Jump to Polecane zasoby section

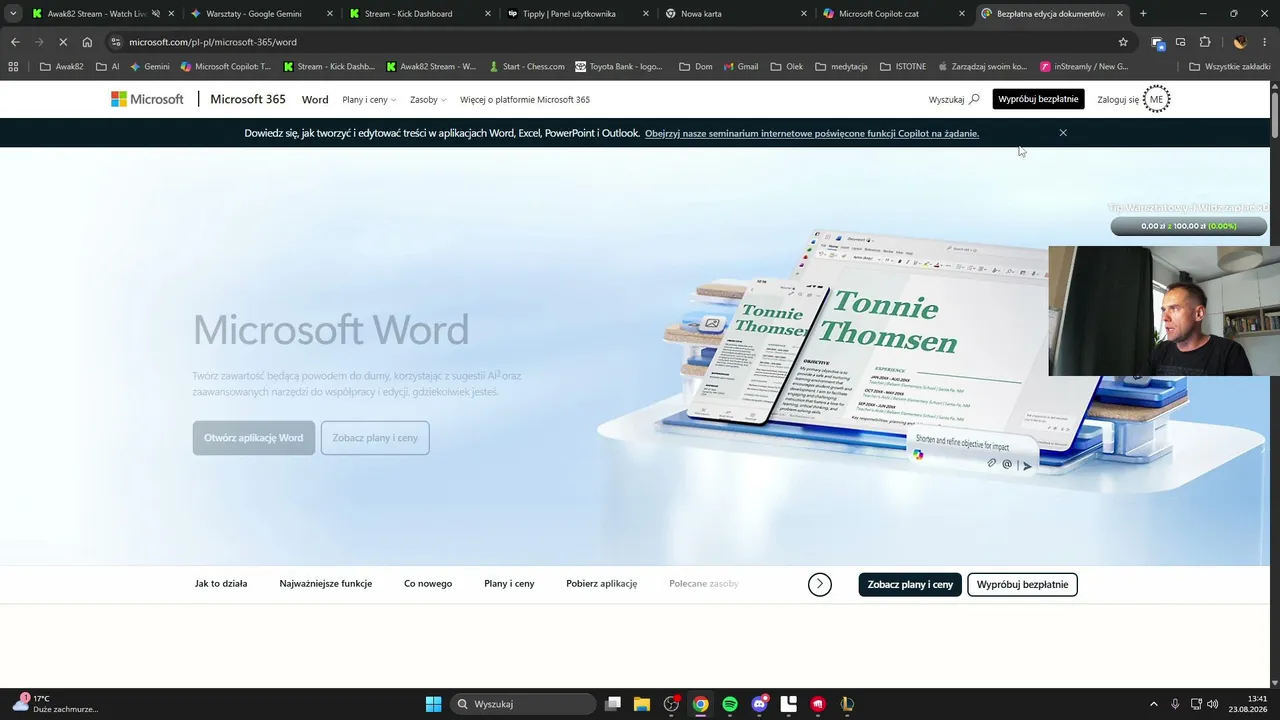coord(704,584)
